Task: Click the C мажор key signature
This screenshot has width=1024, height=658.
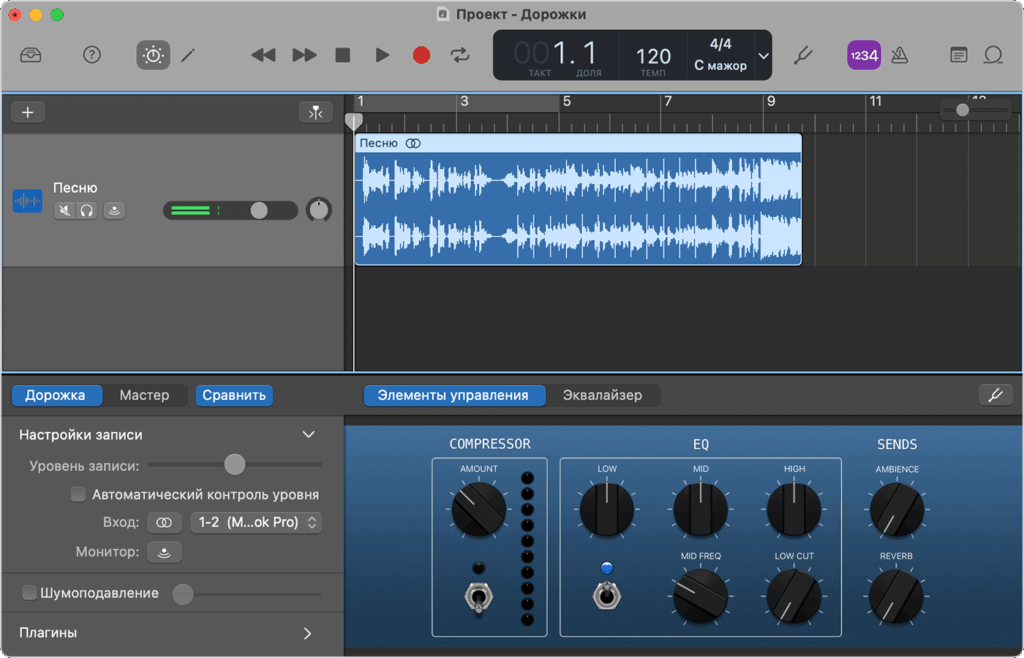Action: 720,66
